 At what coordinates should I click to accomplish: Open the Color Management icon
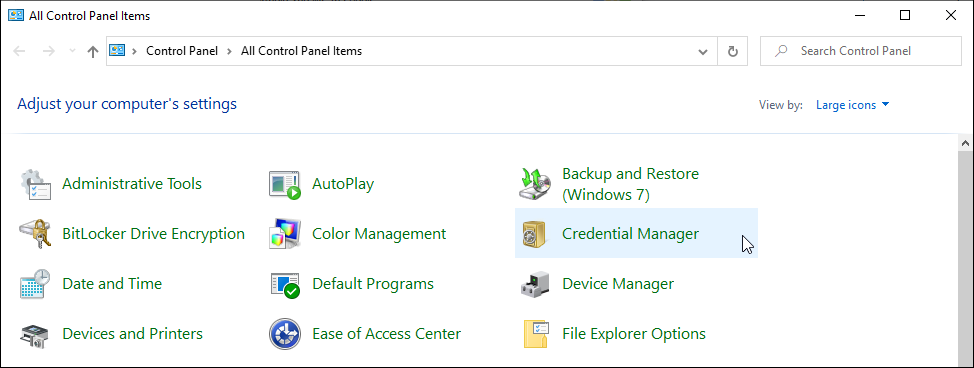tap(285, 234)
